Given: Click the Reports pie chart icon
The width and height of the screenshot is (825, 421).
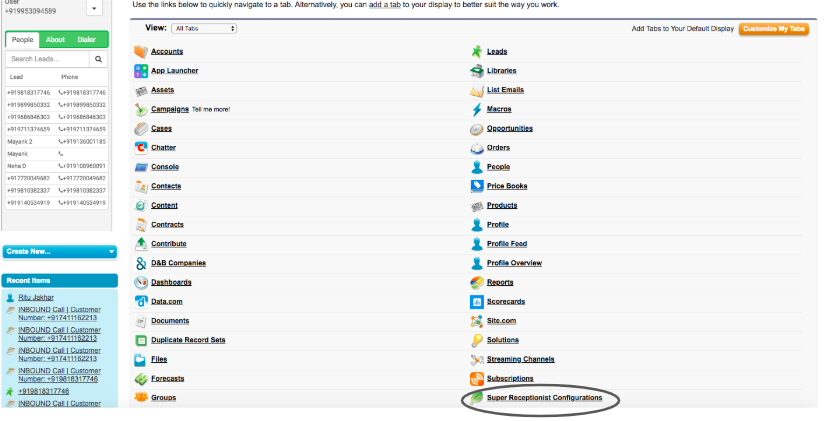Looking at the screenshot, I should [x=477, y=283].
